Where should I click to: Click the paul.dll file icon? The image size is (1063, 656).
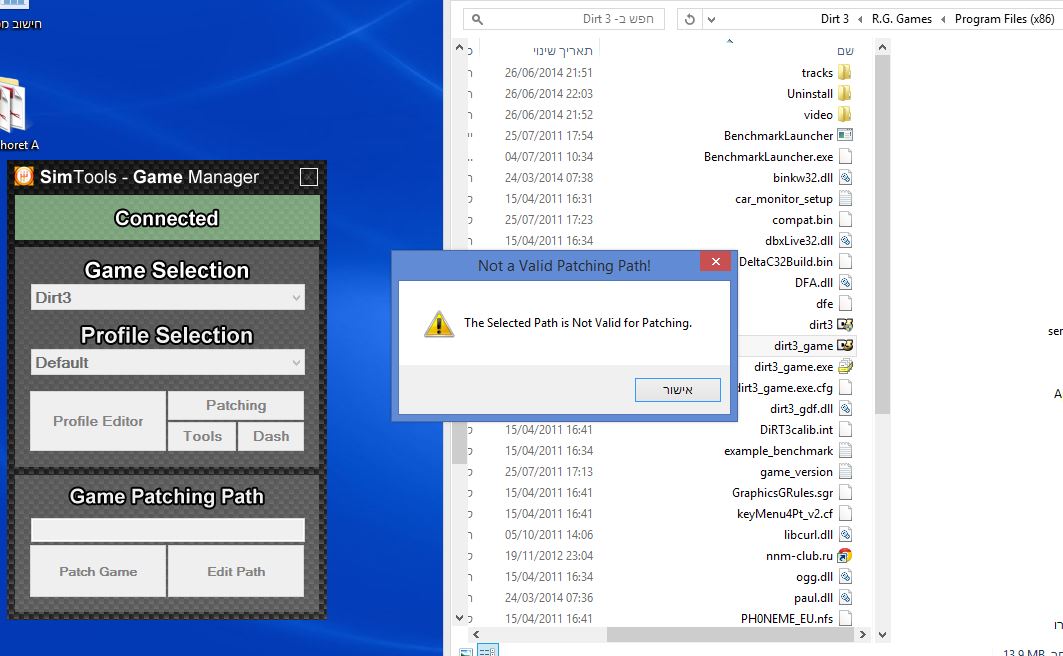(845, 597)
